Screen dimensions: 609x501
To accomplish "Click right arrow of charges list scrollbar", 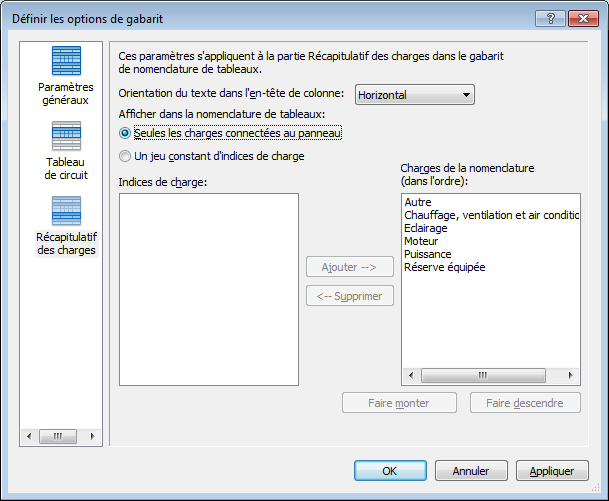I will 570,375.
